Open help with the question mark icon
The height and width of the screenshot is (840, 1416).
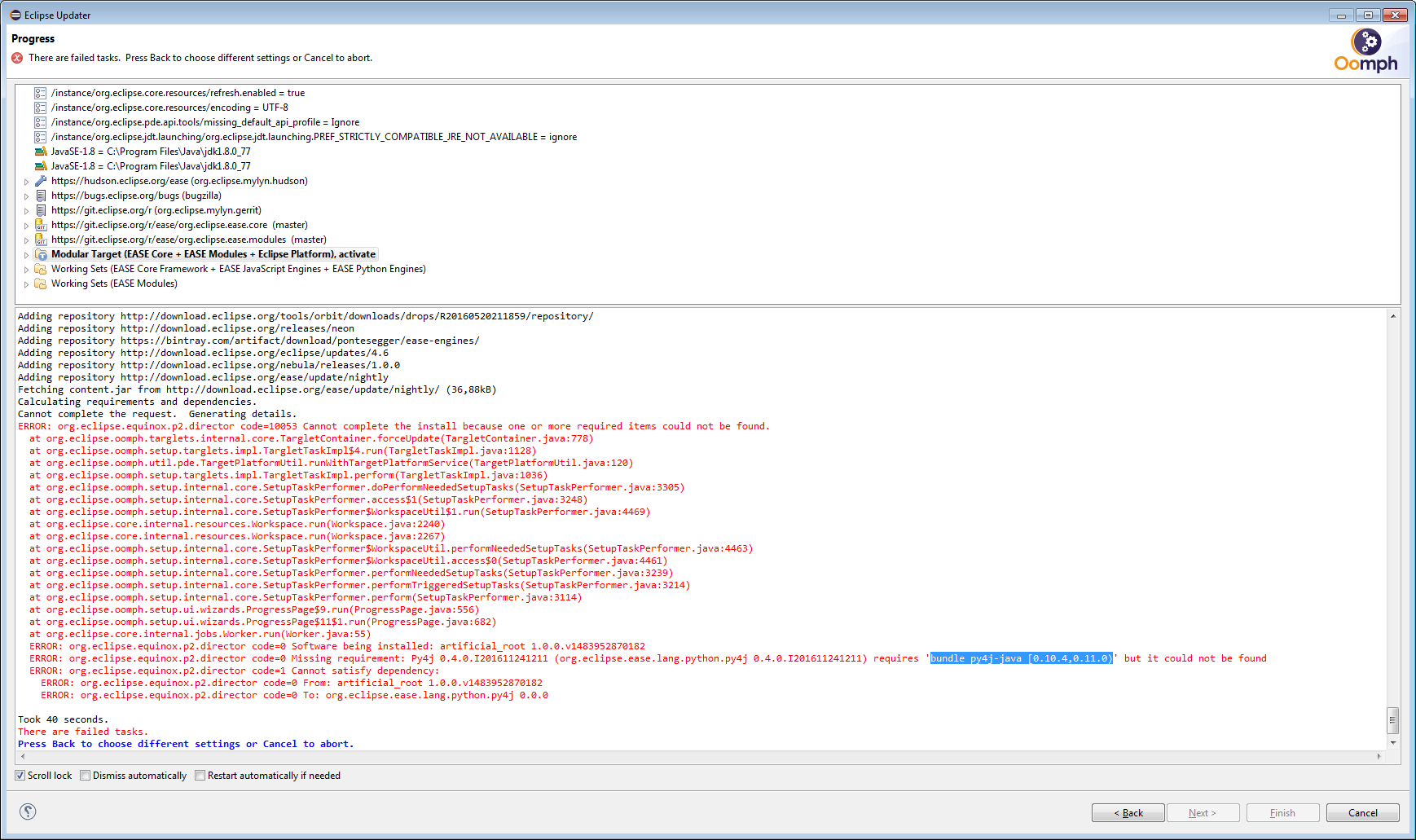(28, 811)
